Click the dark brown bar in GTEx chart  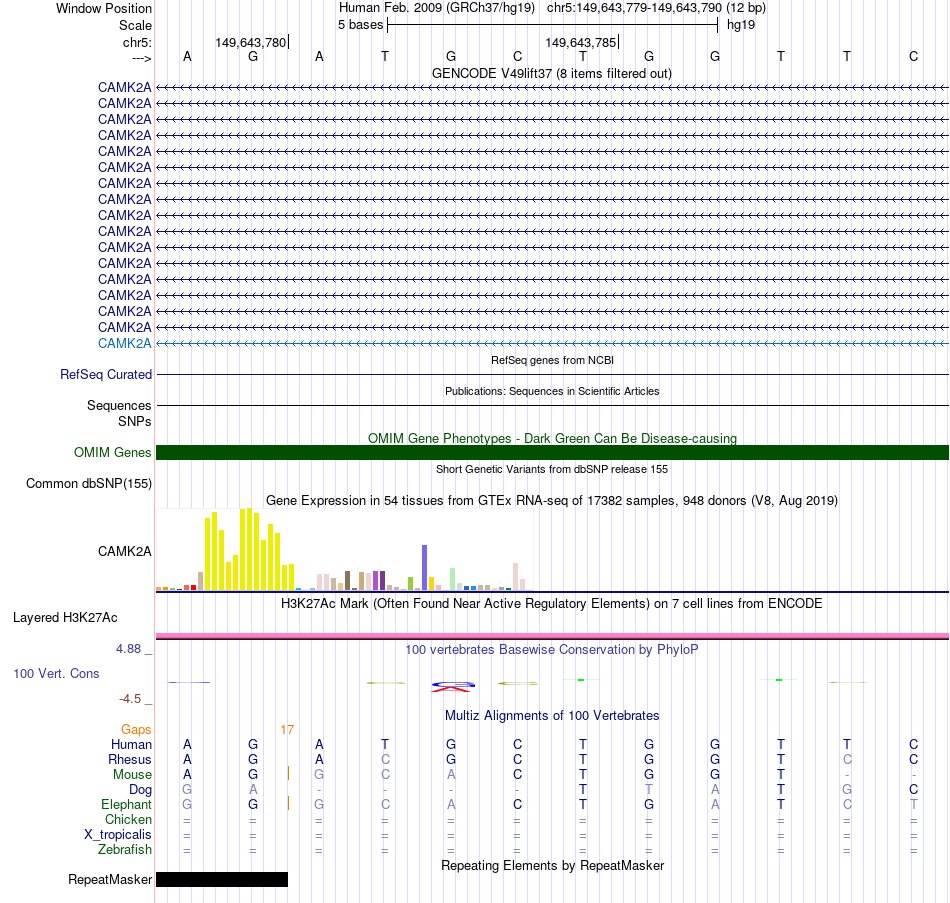click(348, 581)
